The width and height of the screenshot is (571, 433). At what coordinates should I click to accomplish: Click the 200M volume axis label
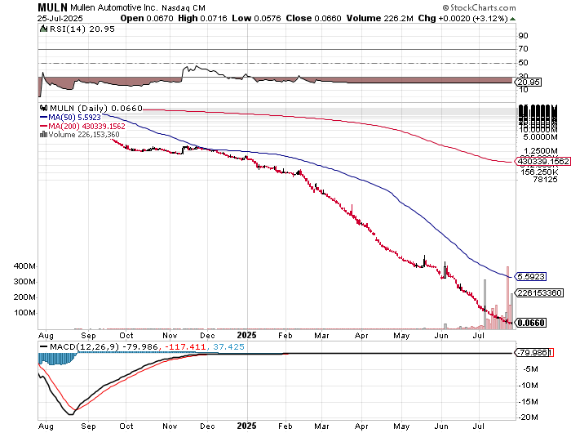click(x=25, y=297)
